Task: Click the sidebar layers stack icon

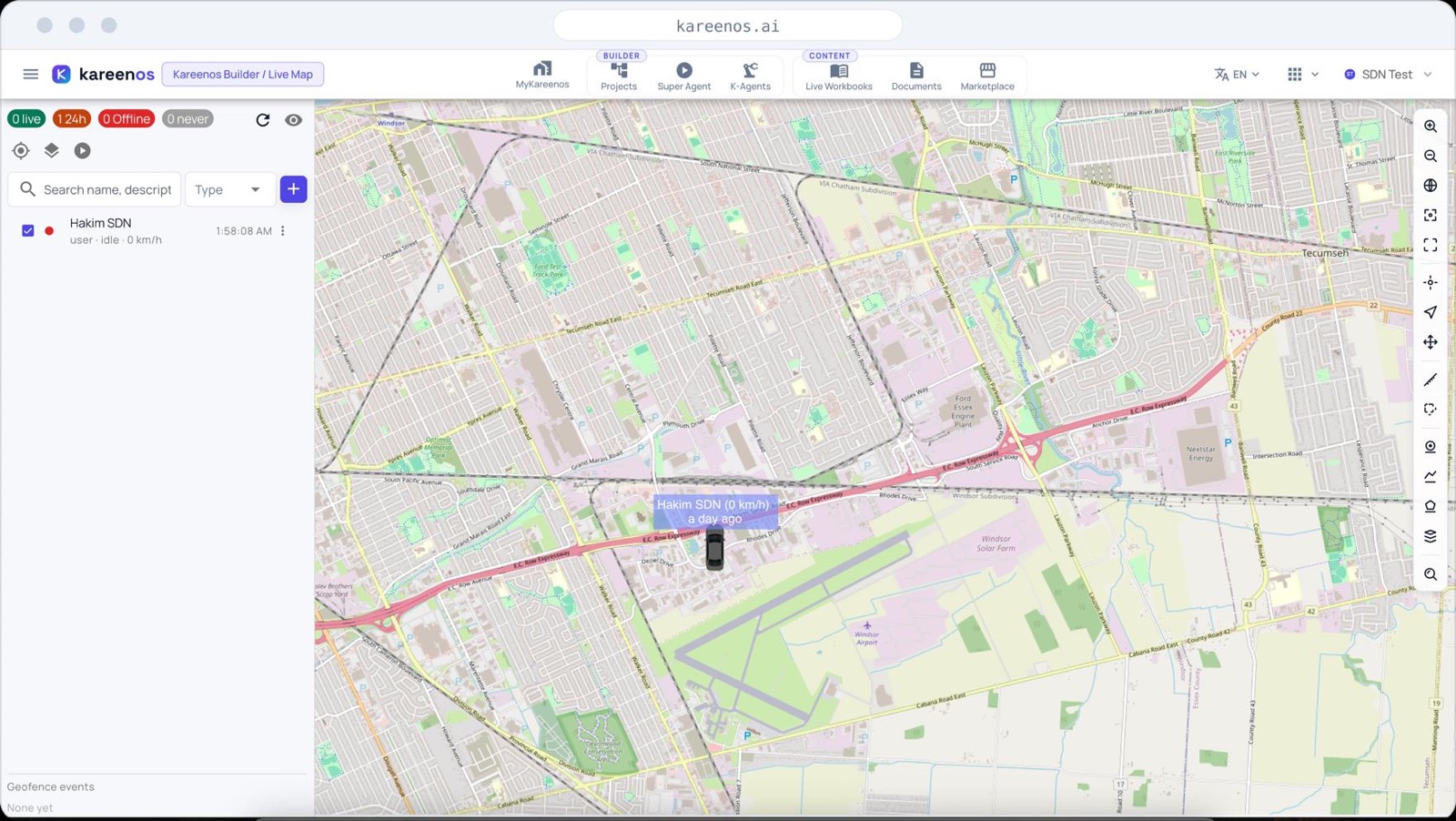Action: point(52,150)
